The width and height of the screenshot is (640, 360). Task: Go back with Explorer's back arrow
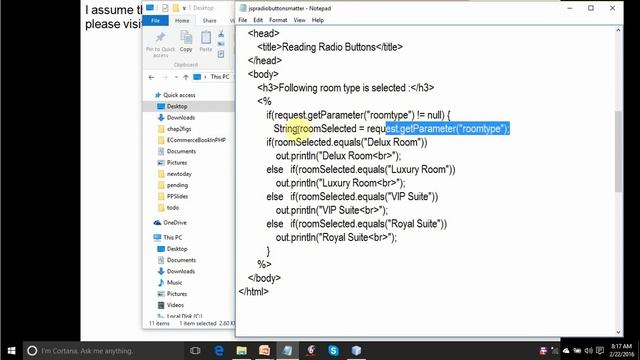151,77
